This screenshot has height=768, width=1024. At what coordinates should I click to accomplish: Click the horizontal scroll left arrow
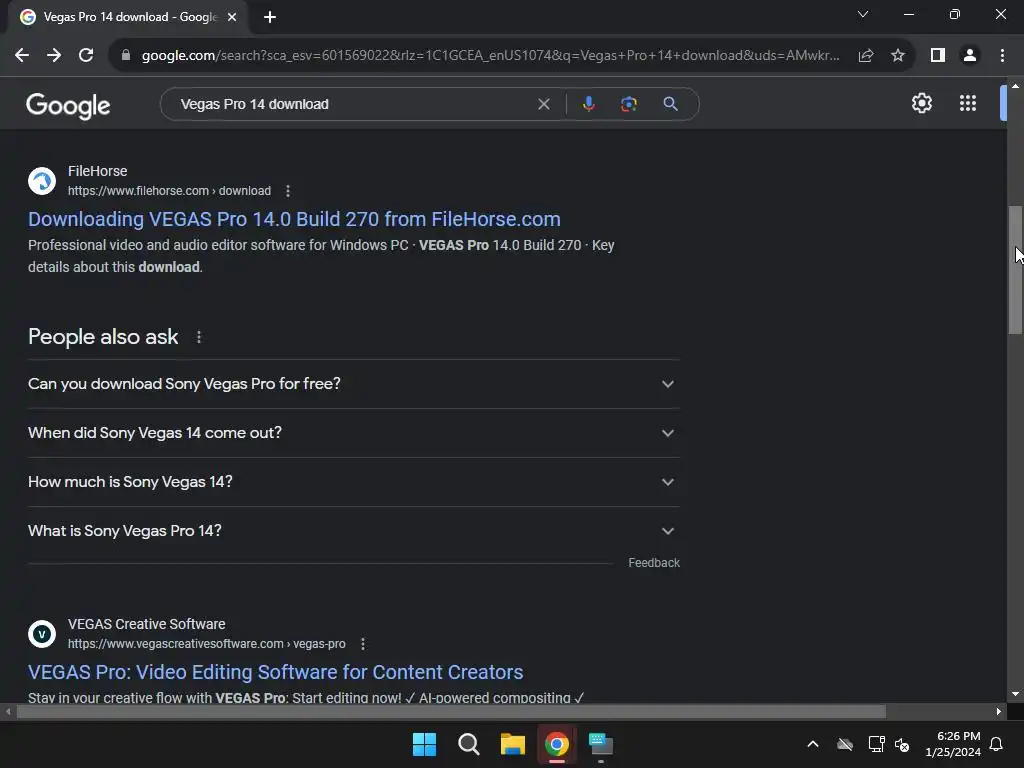point(8,711)
